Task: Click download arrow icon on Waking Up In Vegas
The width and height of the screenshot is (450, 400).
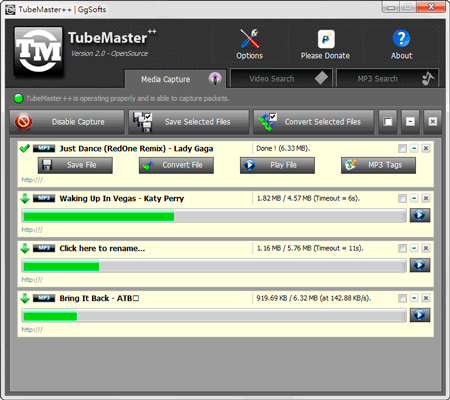Action: click(x=25, y=198)
